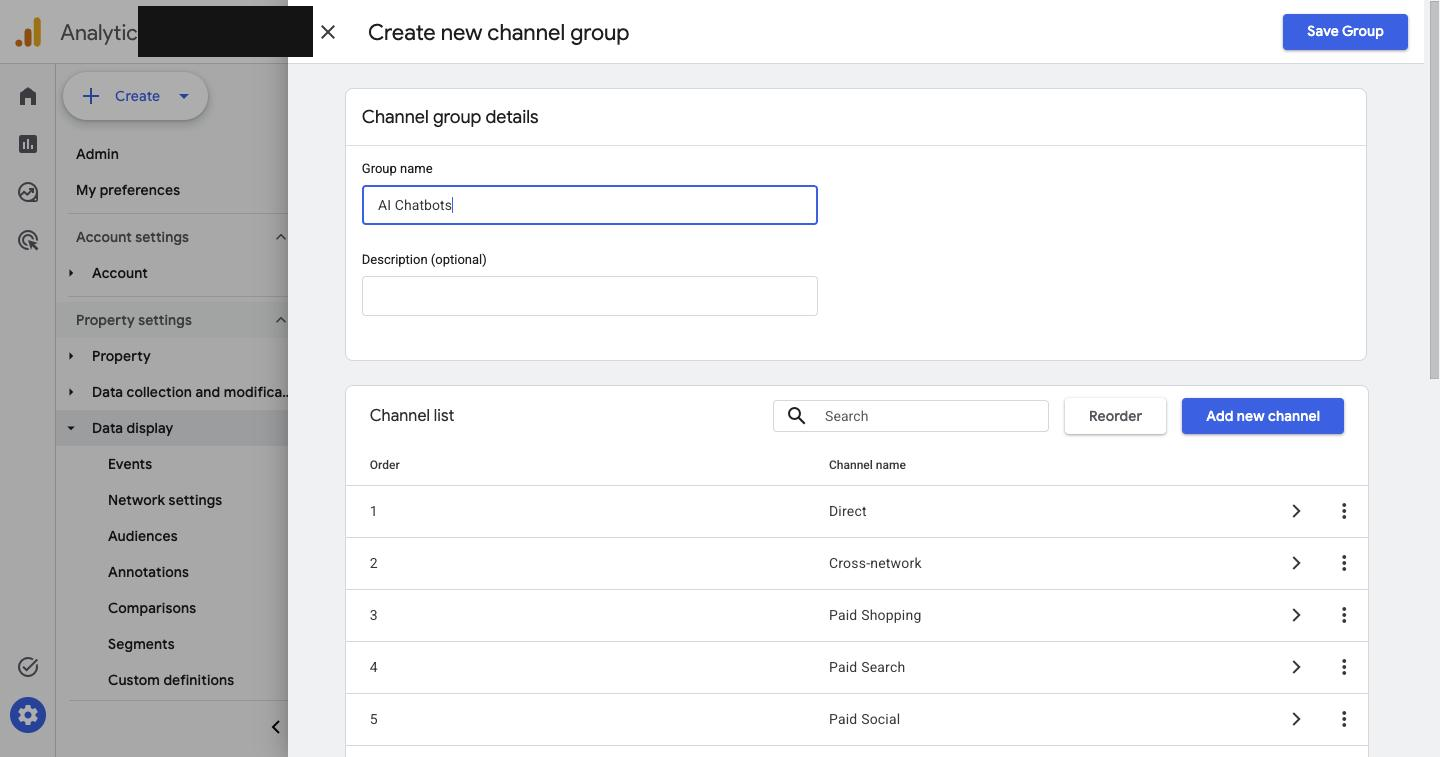This screenshot has height=757, width=1440.
Task: Click the Save Group button
Action: 1345,31
